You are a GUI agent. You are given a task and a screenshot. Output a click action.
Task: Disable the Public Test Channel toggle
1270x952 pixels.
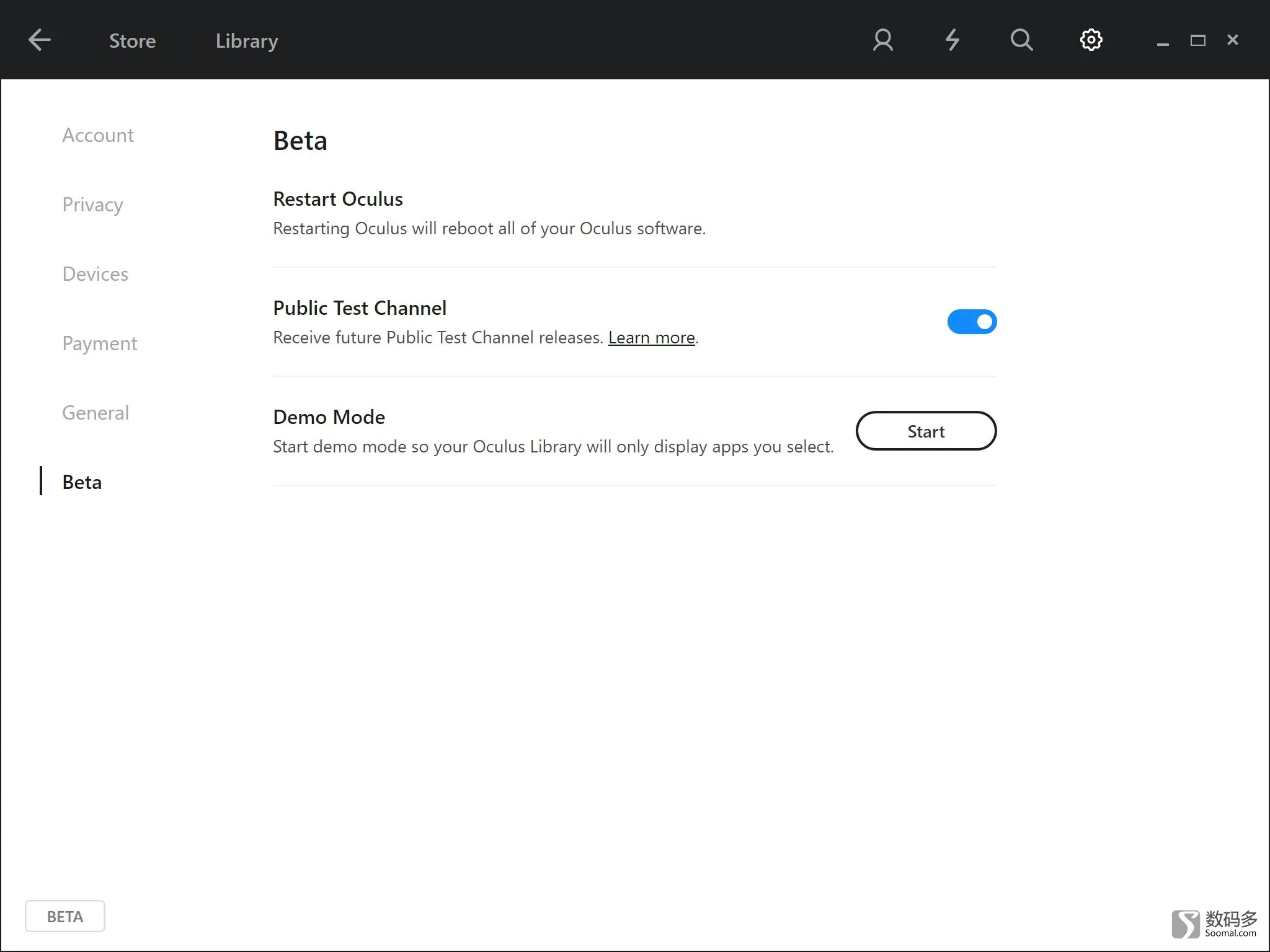(x=972, y=322)
